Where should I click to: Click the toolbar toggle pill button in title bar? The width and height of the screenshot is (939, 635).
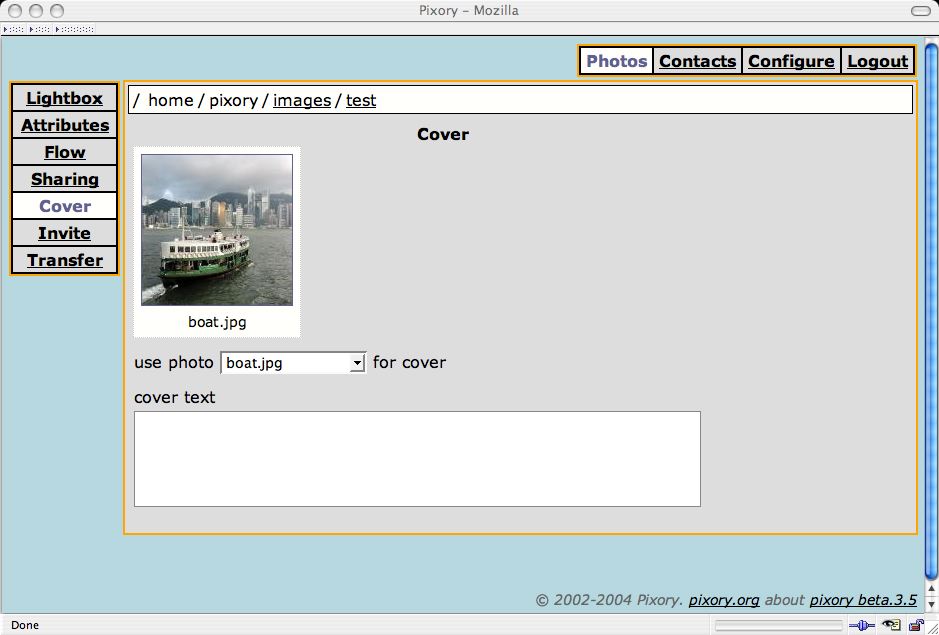pos(920,11)
